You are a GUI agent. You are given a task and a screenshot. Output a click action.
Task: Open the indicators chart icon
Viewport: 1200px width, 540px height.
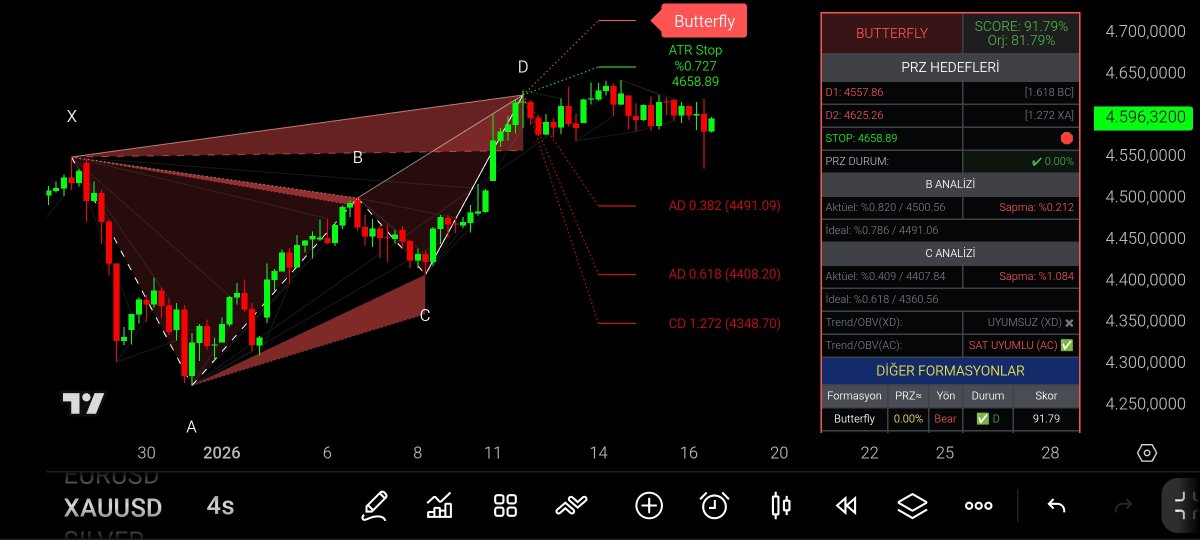point(439,506)
